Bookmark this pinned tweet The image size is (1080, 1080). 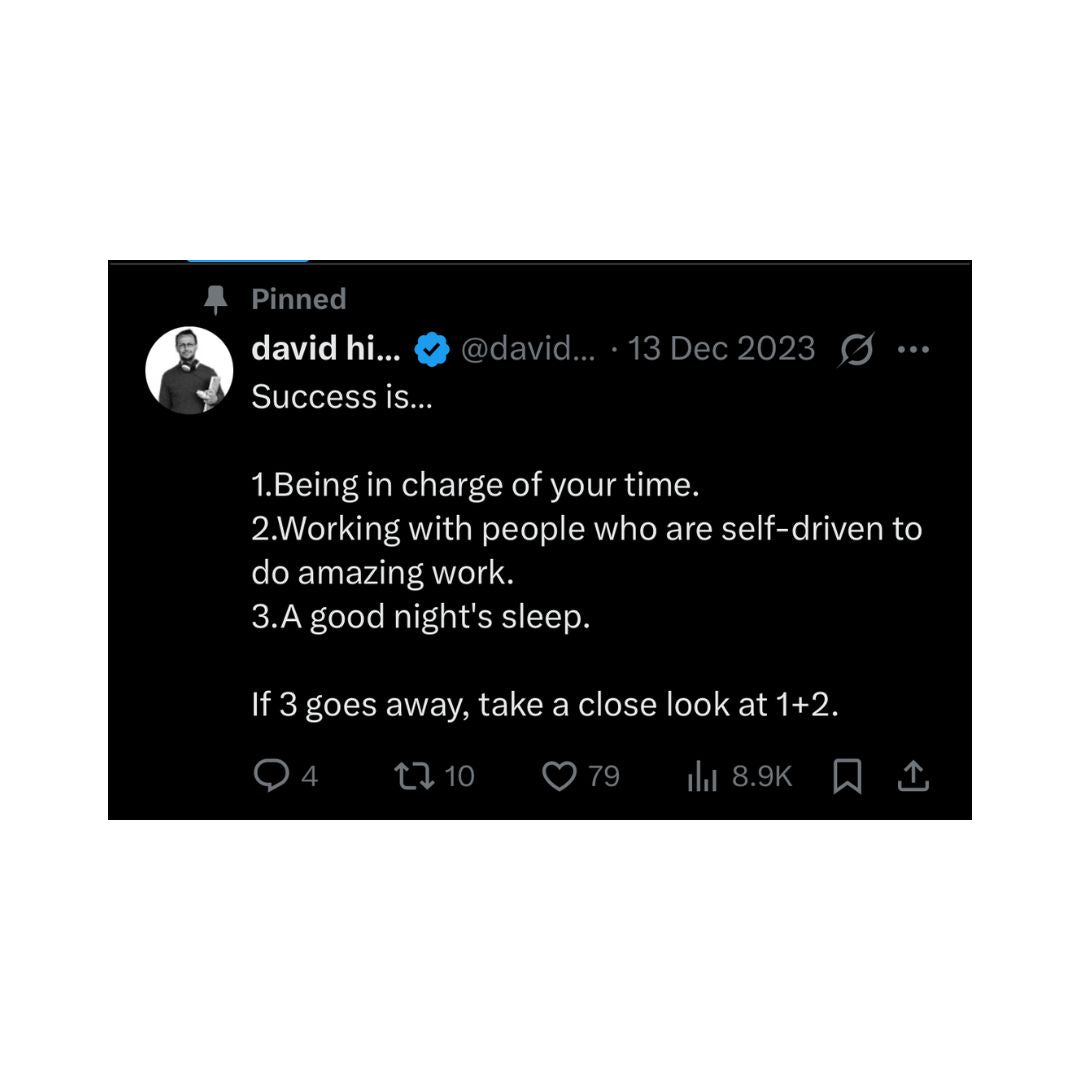click(847, 776)
